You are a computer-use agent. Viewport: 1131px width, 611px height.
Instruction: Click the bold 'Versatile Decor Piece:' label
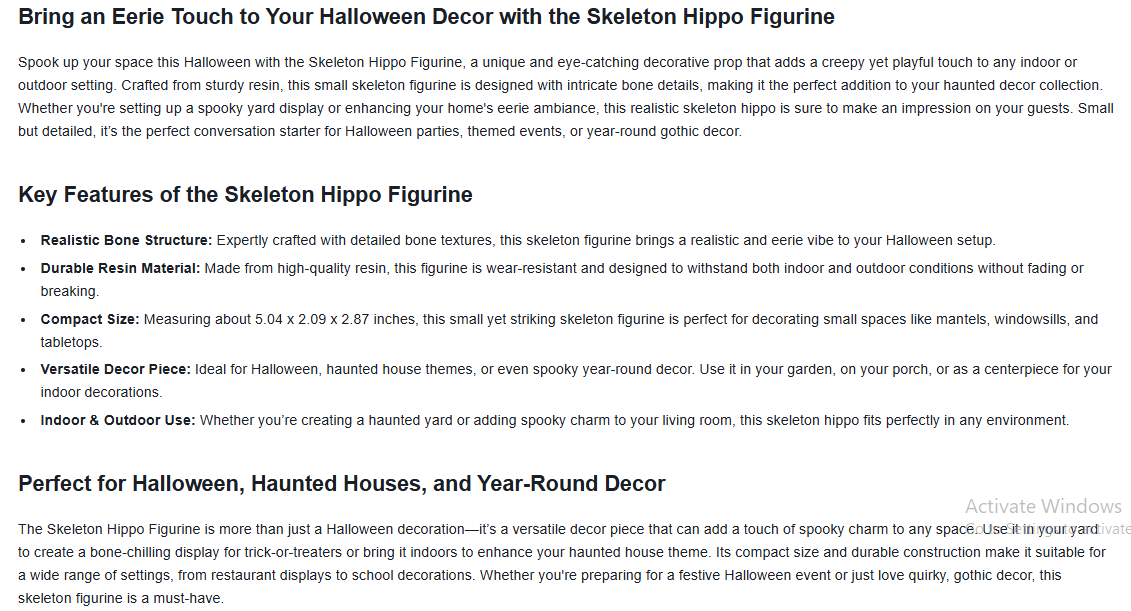115,369
